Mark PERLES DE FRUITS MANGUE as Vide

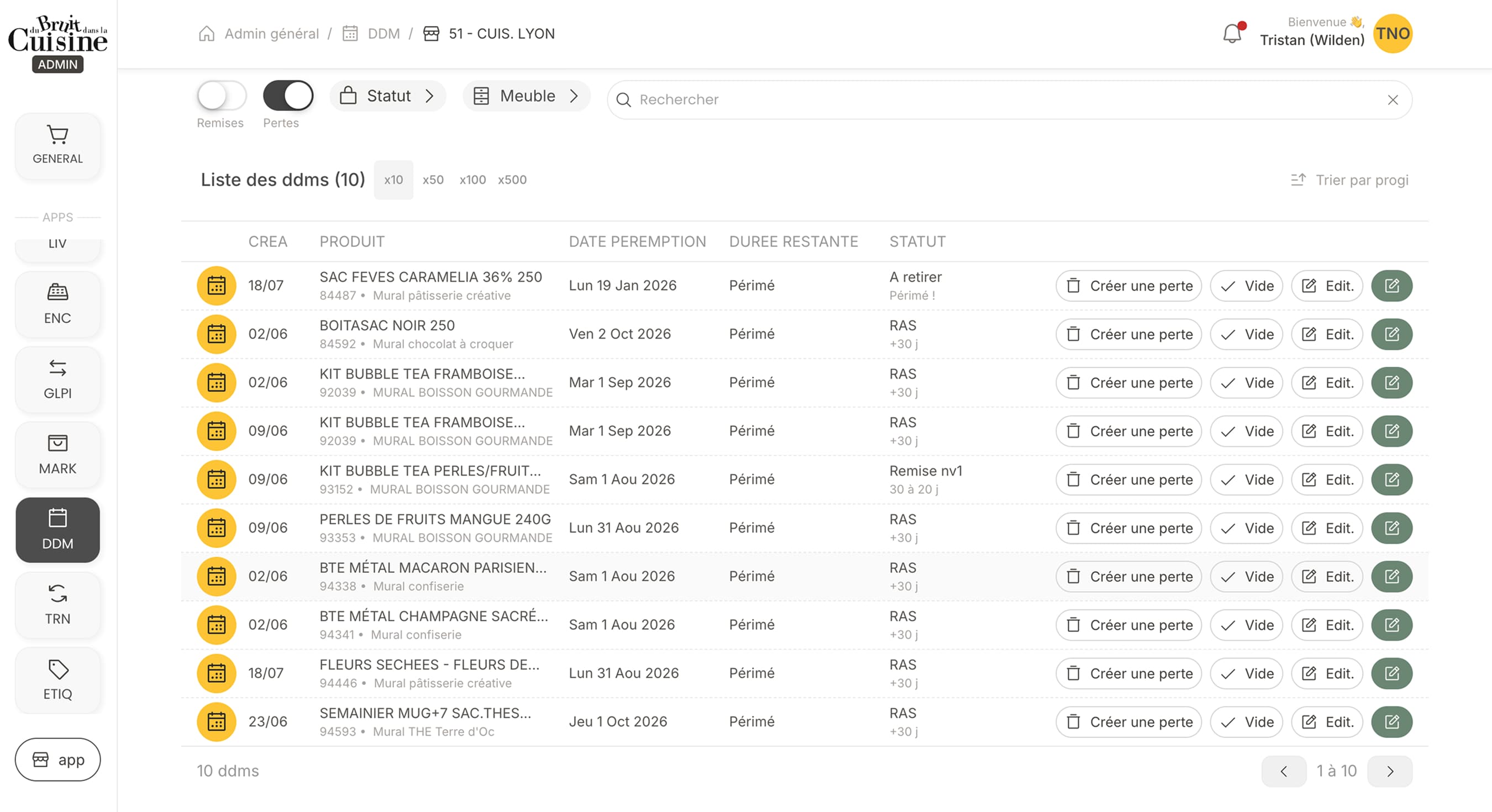(1247, 528)
